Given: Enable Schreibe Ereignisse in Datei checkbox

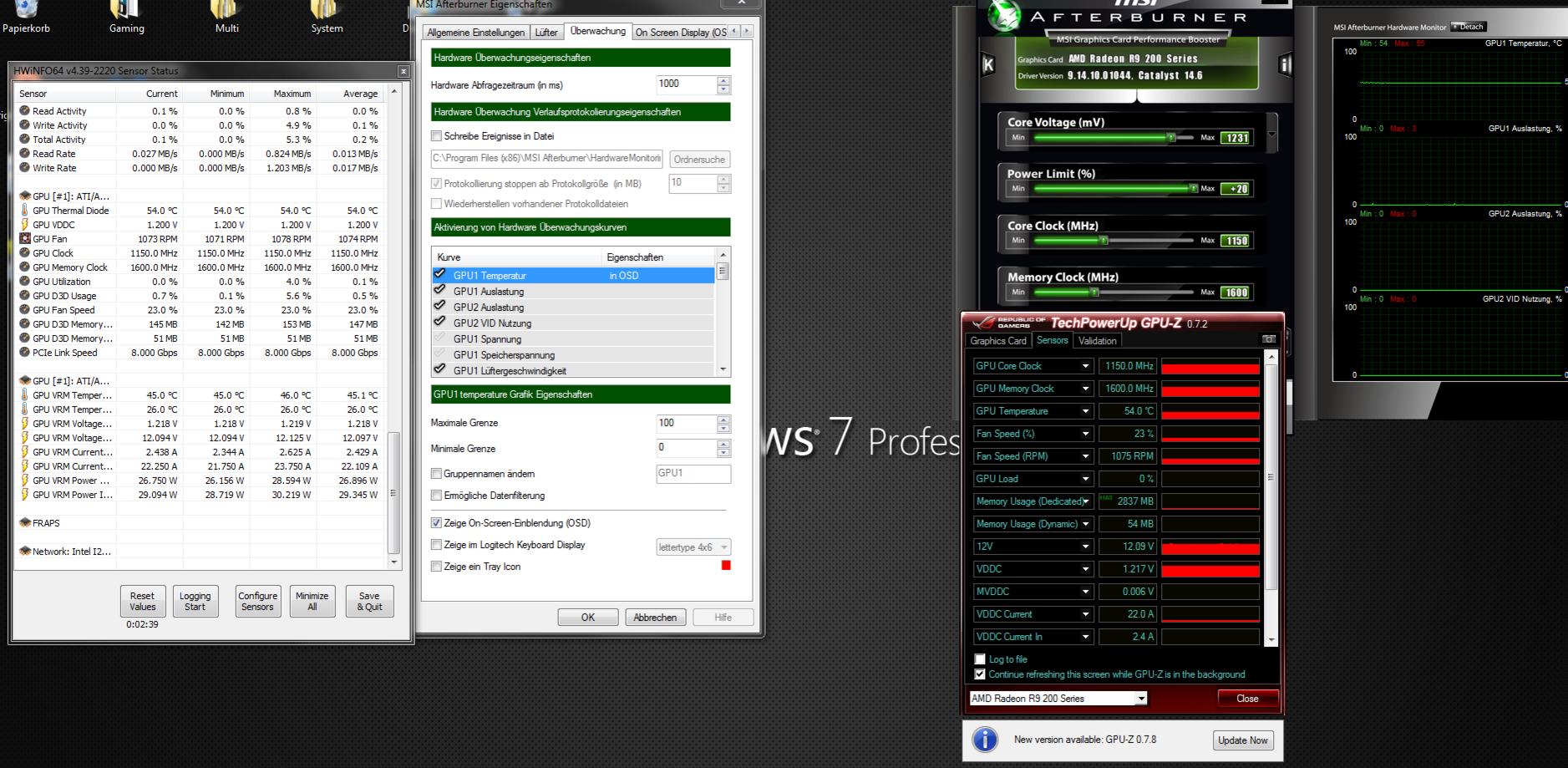Looking at the screenshot, I should [436, 135].
